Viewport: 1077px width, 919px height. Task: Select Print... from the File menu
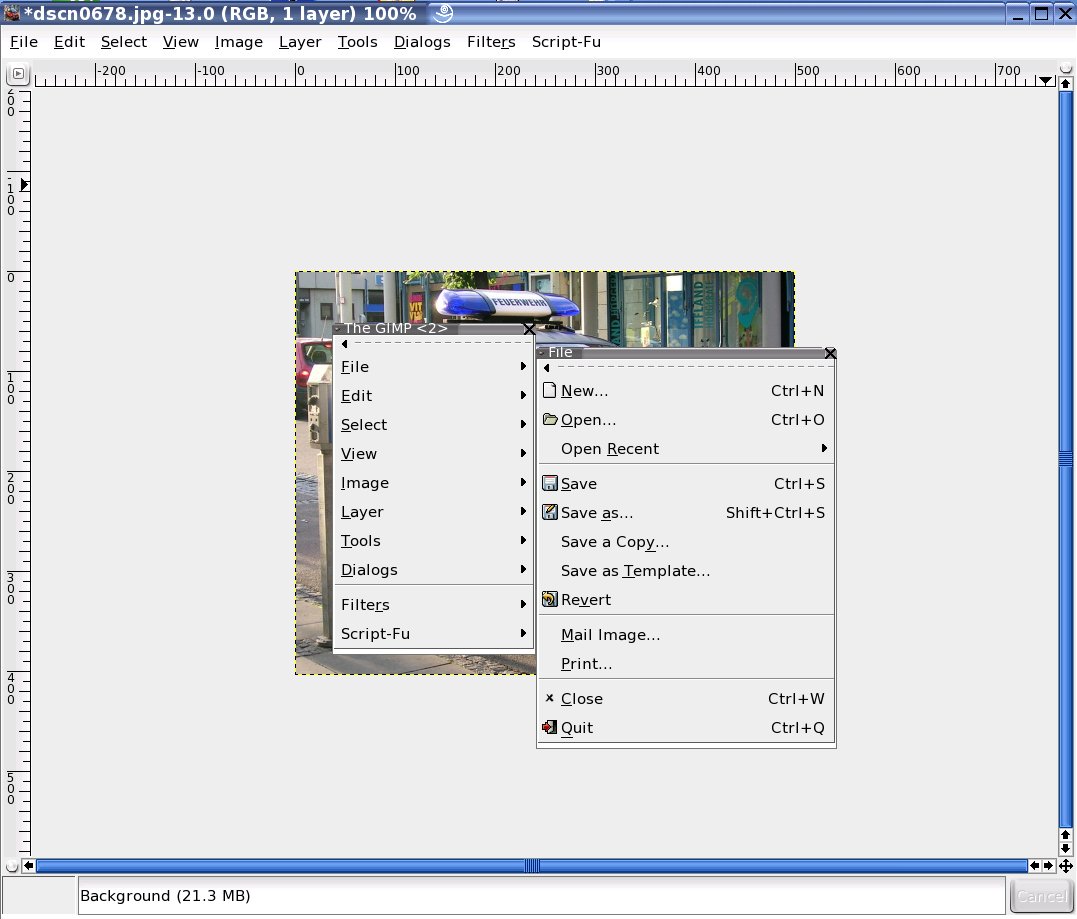point(587,664)
